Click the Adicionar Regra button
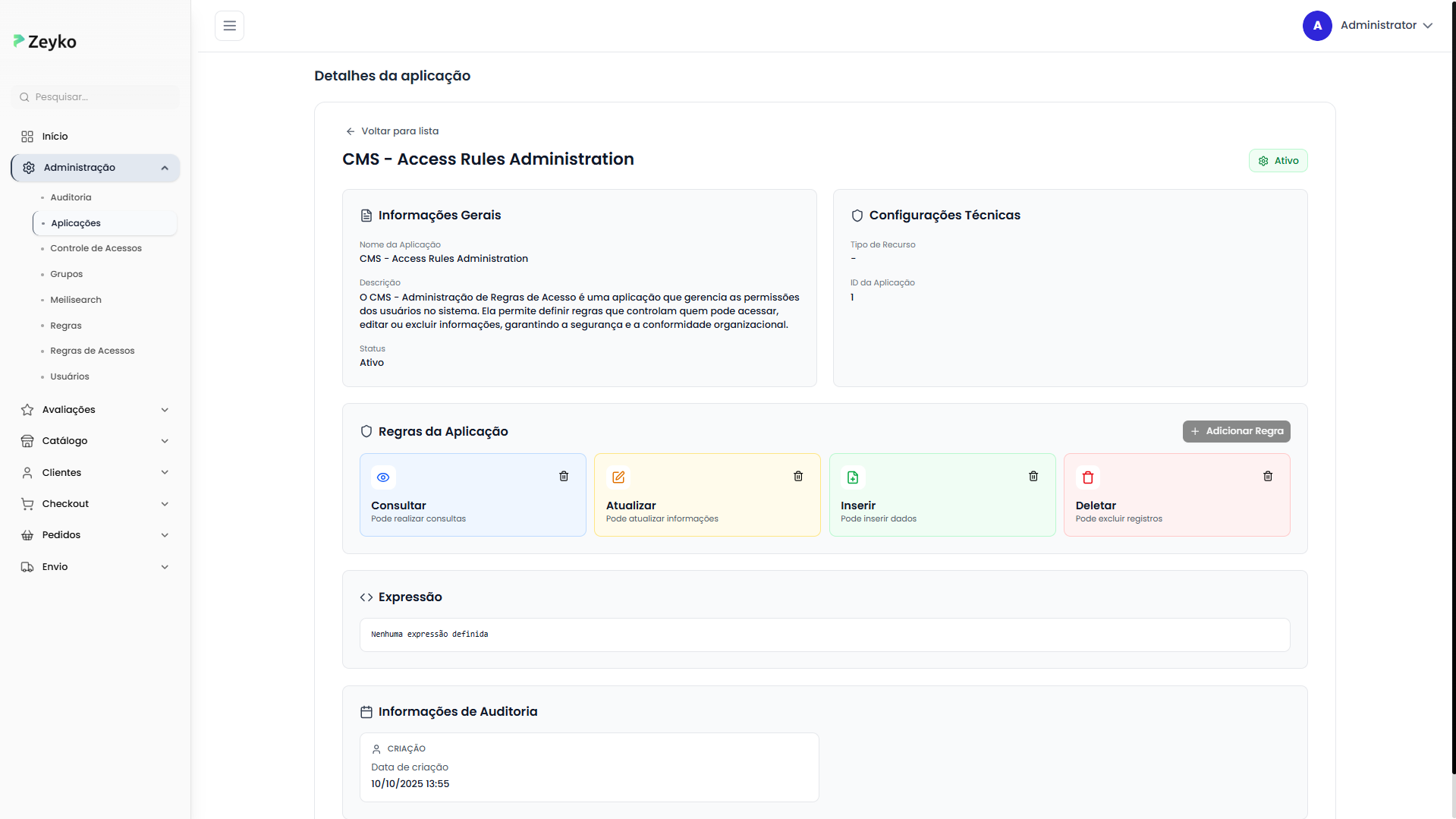The width and height of the screenshot is (1456, 819). click(x=1236, y=431)
